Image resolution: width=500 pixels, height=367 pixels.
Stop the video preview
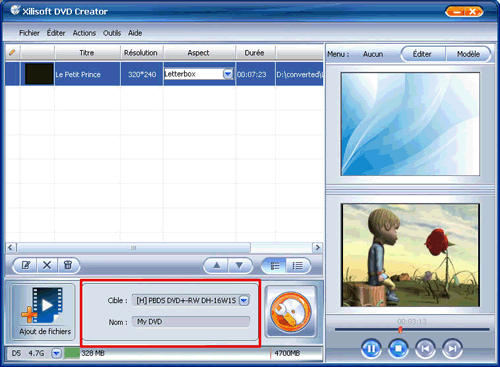click(398, 349)
